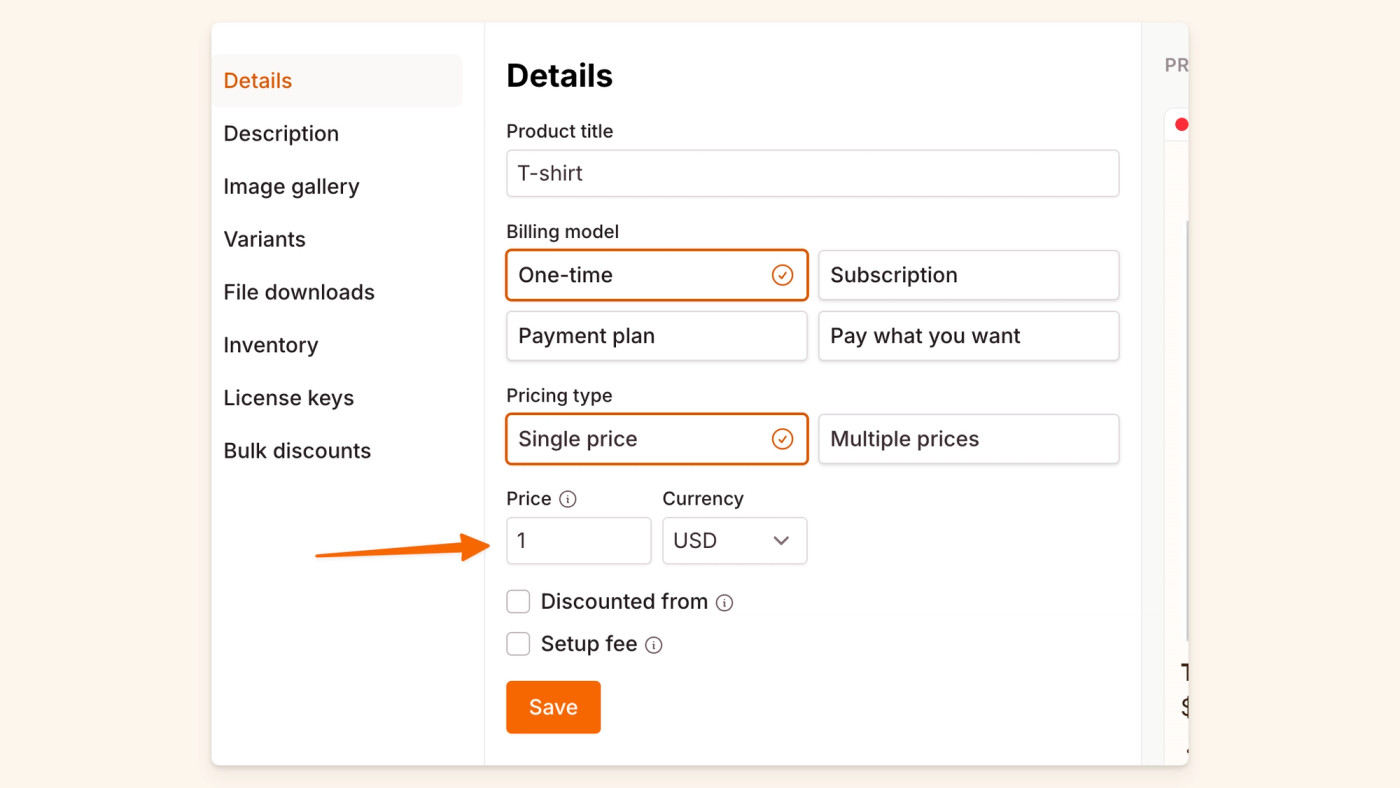Click the Discounted from info icon
This screenshot has height=788, width=1400.
(725, 603)
